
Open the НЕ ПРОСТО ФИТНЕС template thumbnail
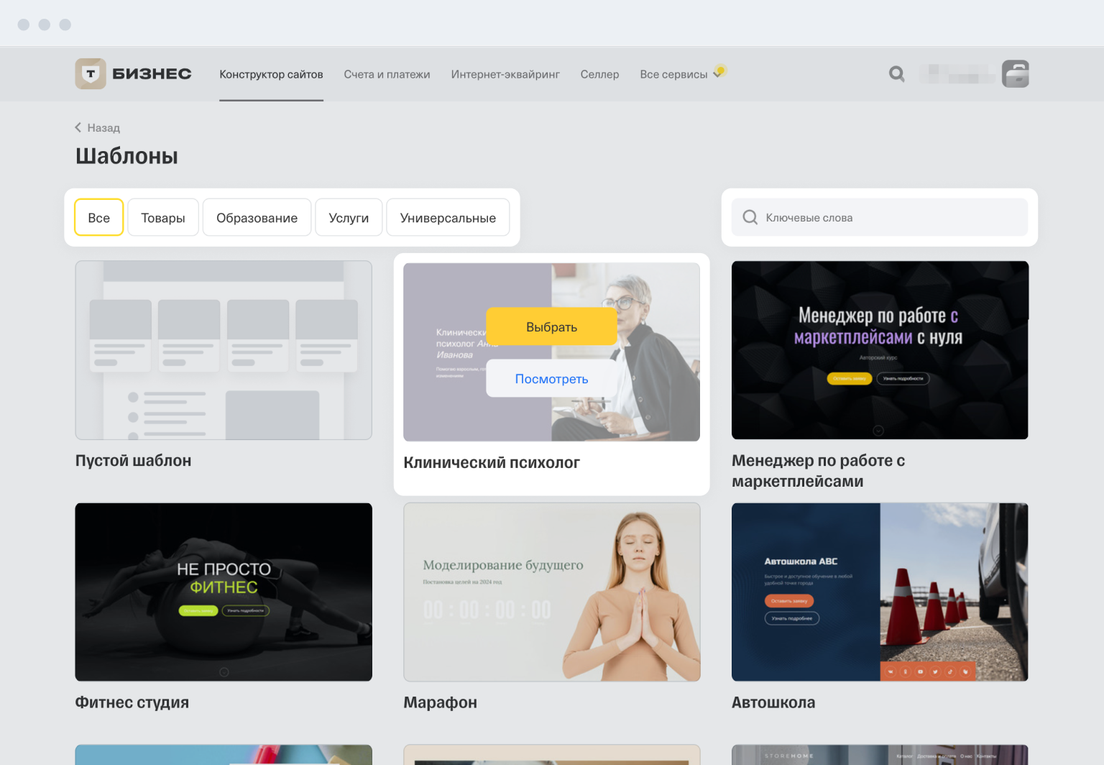(x=224, y=592)
